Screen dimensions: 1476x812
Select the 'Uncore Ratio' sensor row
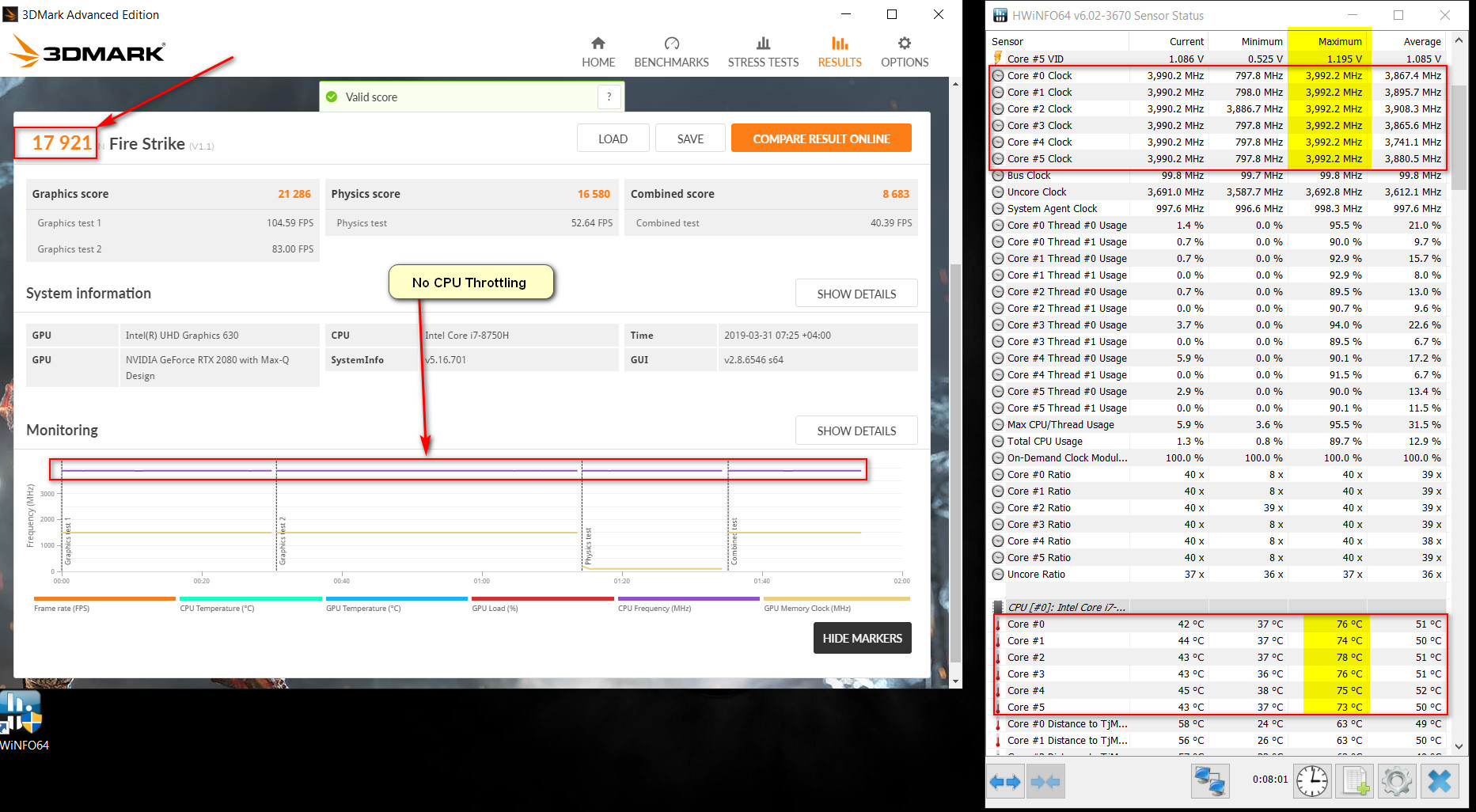pos(1217,575)
